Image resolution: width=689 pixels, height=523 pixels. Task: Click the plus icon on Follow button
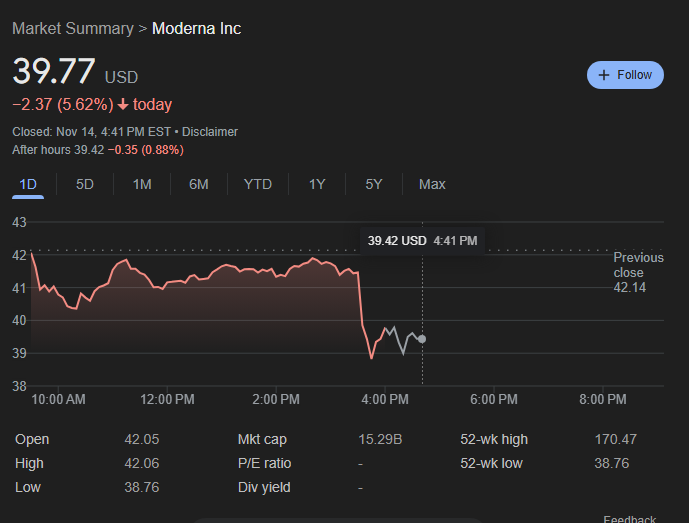point(604,75)
